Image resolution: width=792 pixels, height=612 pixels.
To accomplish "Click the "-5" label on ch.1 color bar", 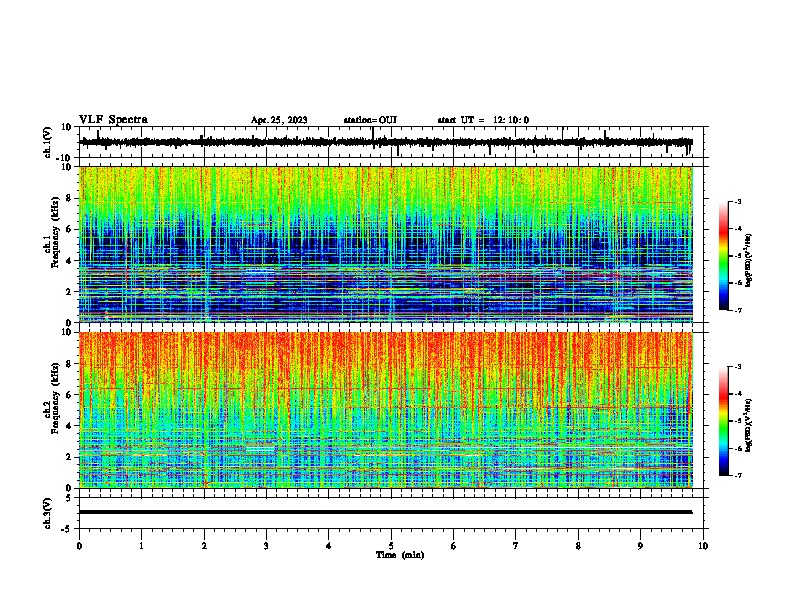I will pyautogui.click(x=737, y=256).
